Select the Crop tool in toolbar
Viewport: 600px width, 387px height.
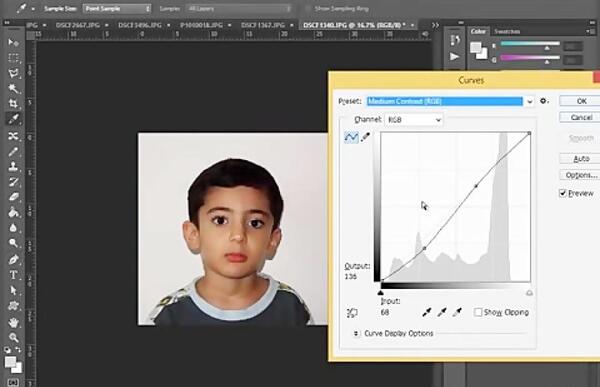(13, 103)
